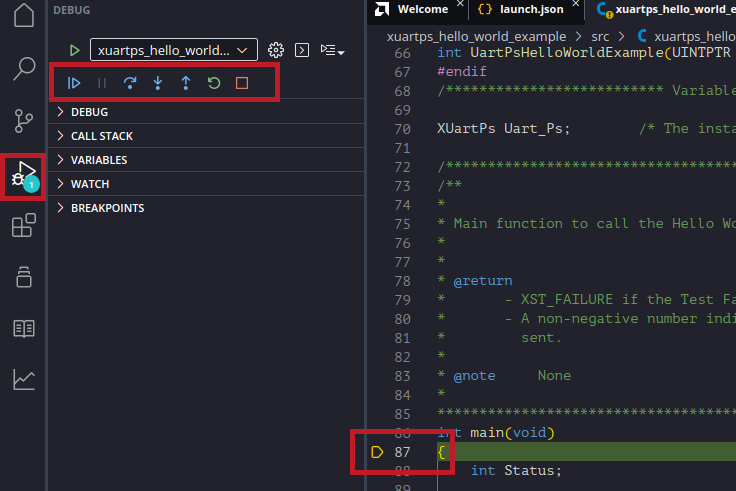Switch to the Welcome tab
This screenshot has width=736, height=491.
(x=421, y=9)
